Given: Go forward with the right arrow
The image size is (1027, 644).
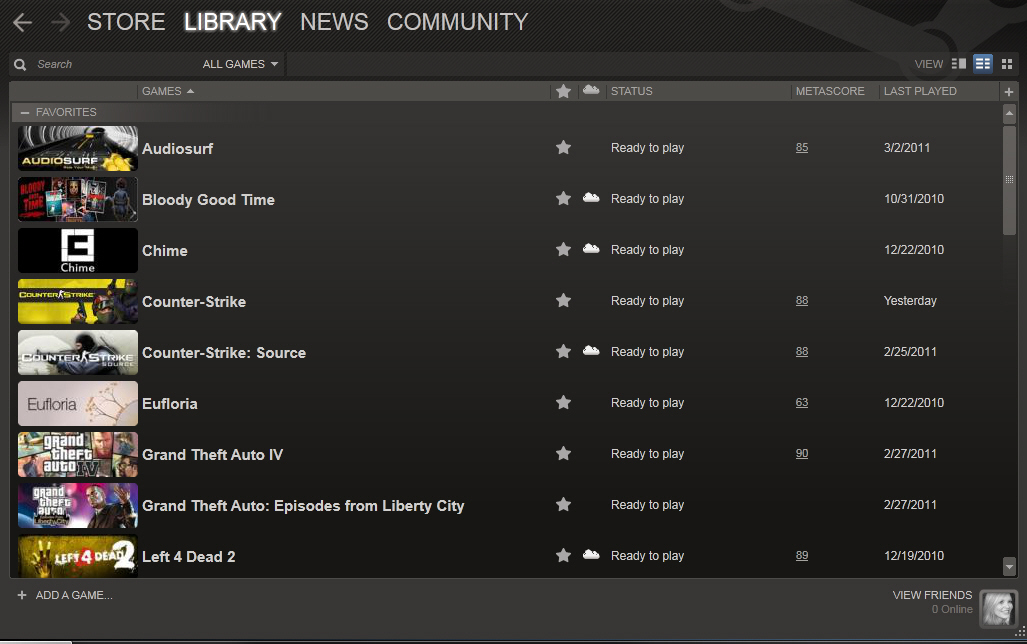Looking at the screenshot, I should (x=60, y=22).
